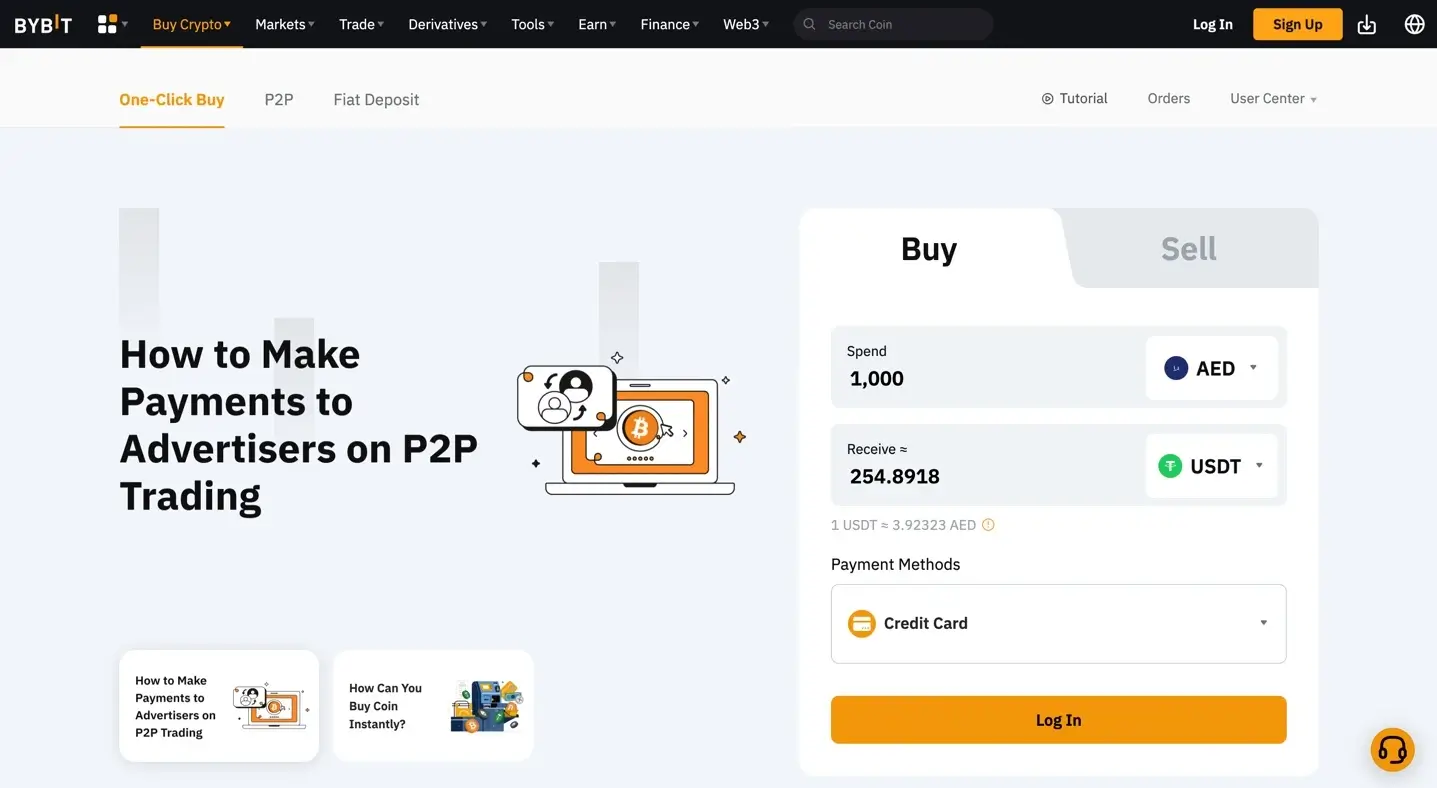Open the USDT coin dropdown

click(1211, 466)
